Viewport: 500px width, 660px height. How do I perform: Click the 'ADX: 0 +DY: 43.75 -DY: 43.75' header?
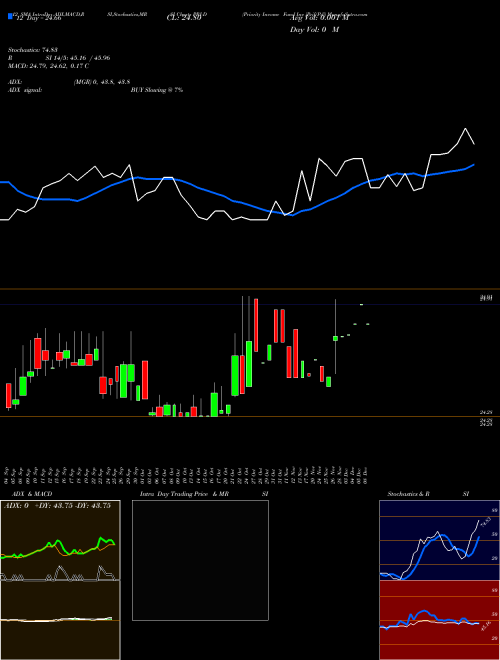[x=57, y=505]
